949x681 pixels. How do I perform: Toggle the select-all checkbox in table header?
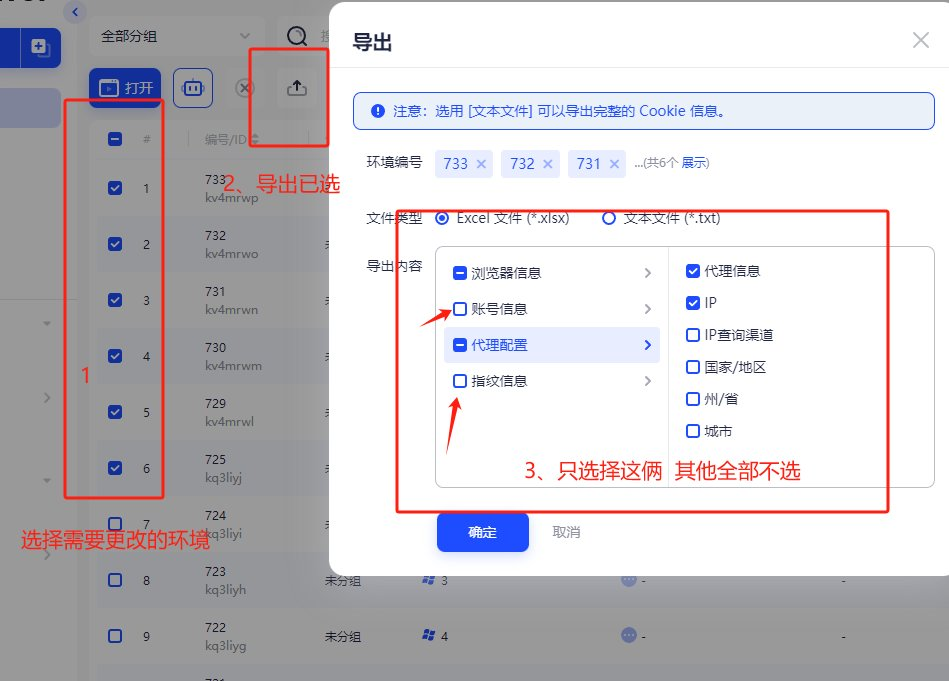(115, 139)
